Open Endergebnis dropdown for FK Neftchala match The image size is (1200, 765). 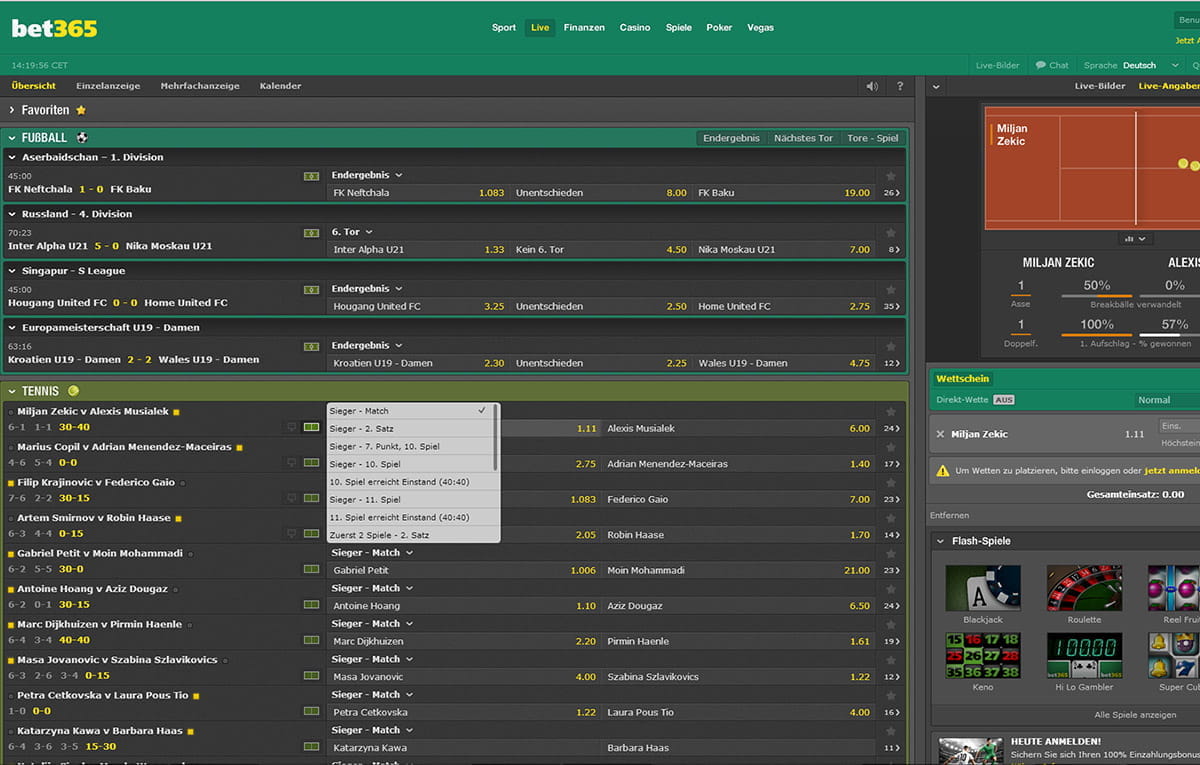coord(366,175)
